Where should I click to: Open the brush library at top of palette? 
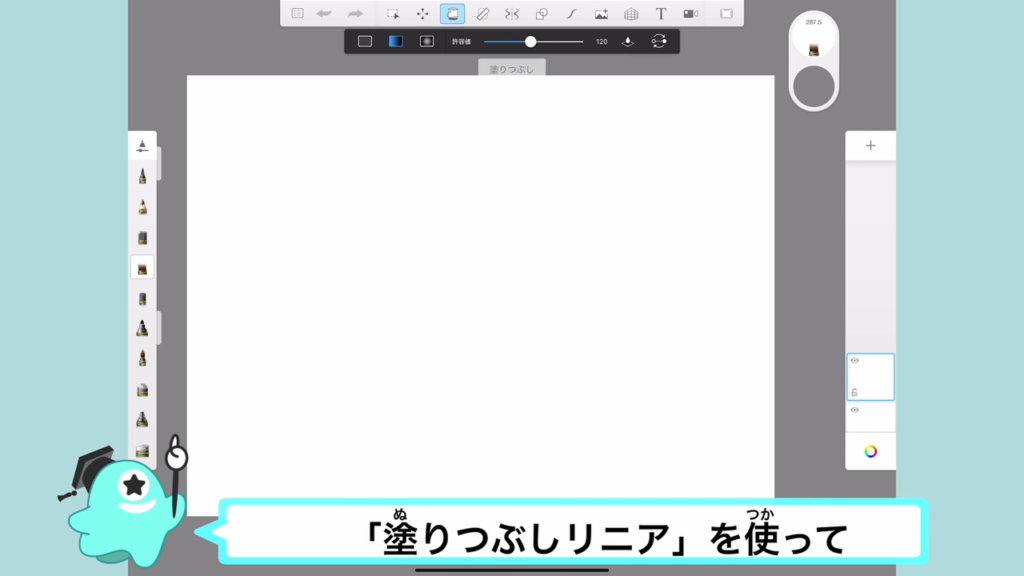coord(142,146)
